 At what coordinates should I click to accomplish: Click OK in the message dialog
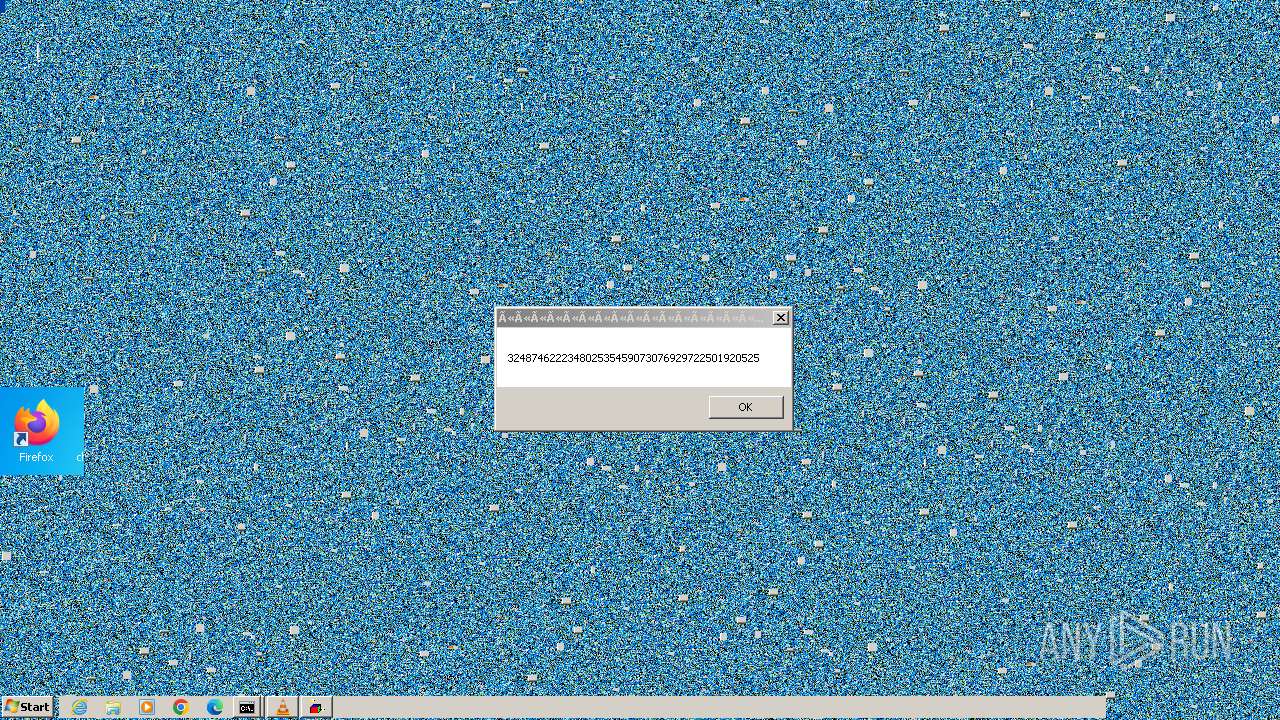click(x=745, y=407)
